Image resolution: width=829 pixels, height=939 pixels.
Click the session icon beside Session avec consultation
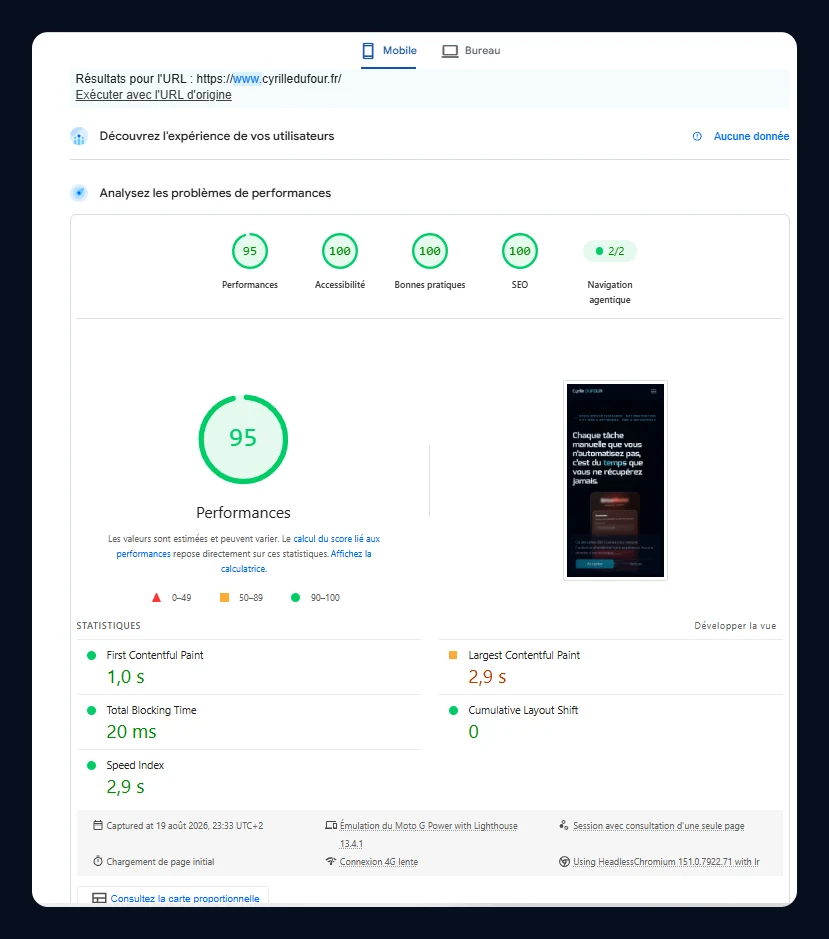click(564, 825)
